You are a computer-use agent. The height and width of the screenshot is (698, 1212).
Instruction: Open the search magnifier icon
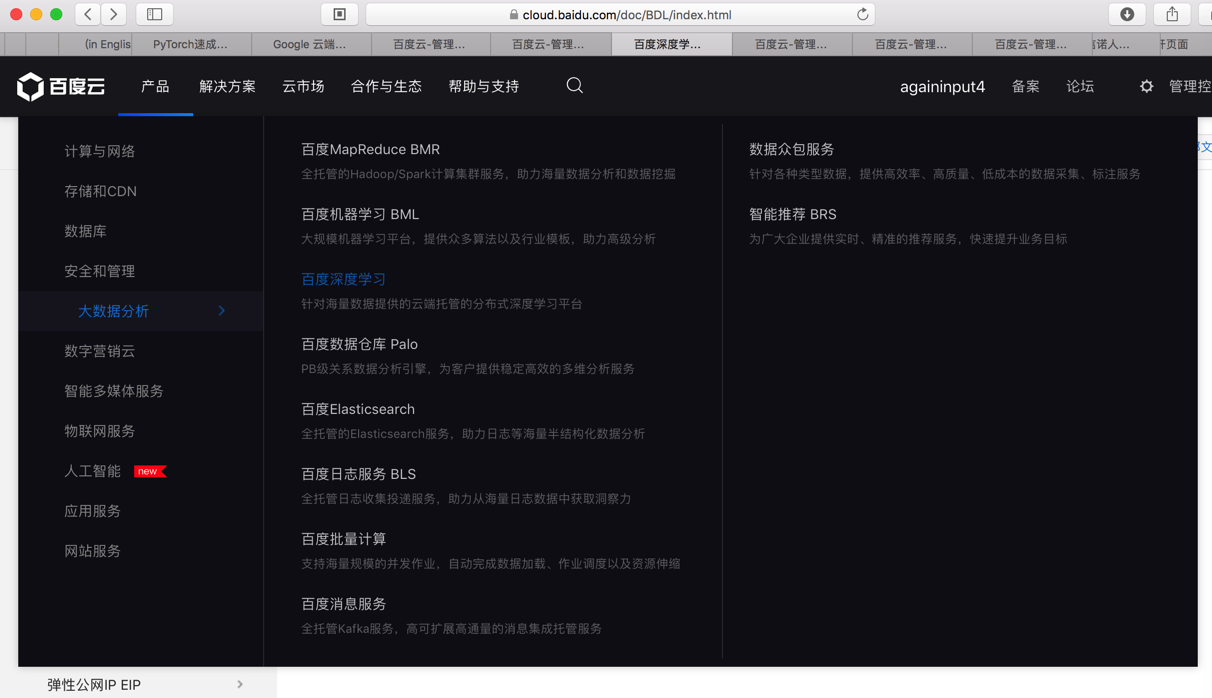575,86
